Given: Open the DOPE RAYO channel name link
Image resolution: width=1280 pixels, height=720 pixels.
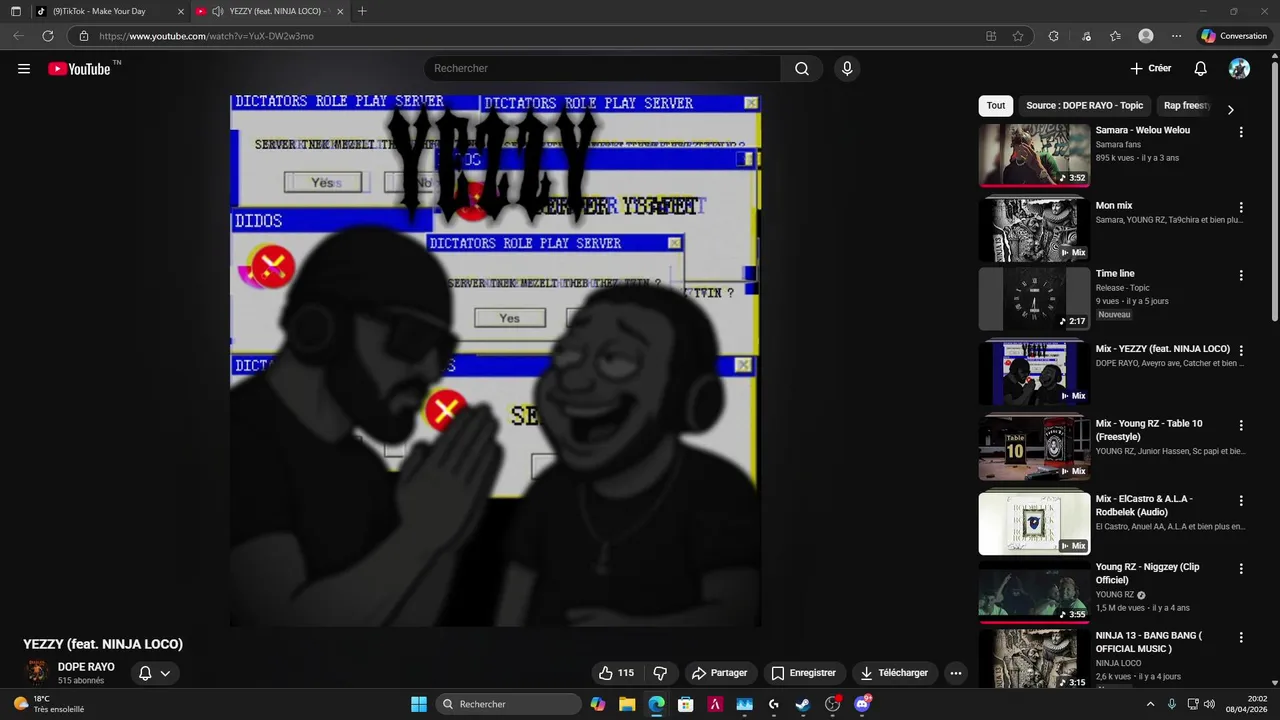Looking at the screenshot, I should tap(86, 667).
